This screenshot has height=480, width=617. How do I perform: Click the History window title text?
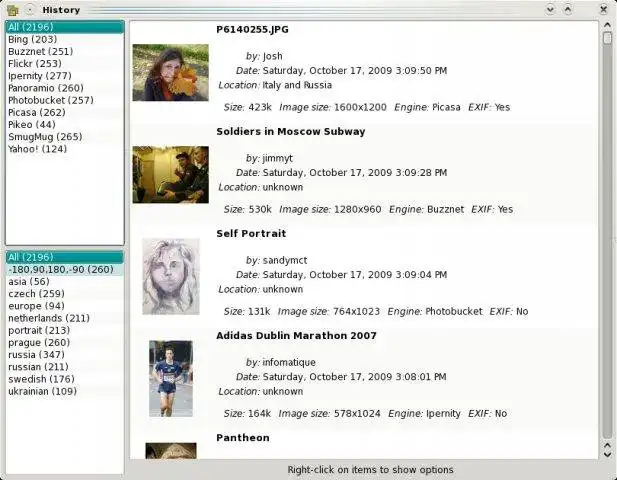click(x=61, y=10)
